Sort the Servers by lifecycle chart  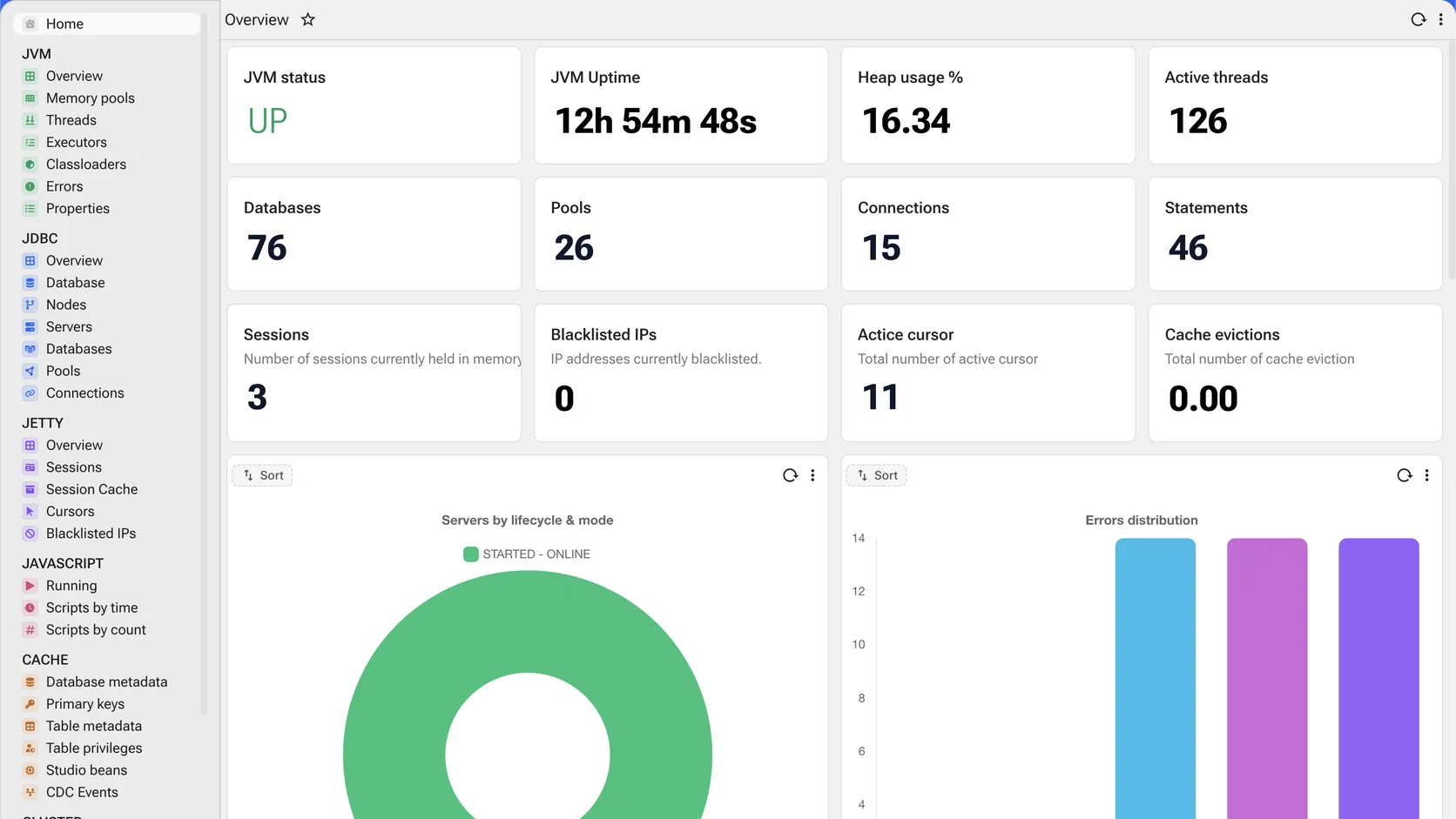point(262,475)
